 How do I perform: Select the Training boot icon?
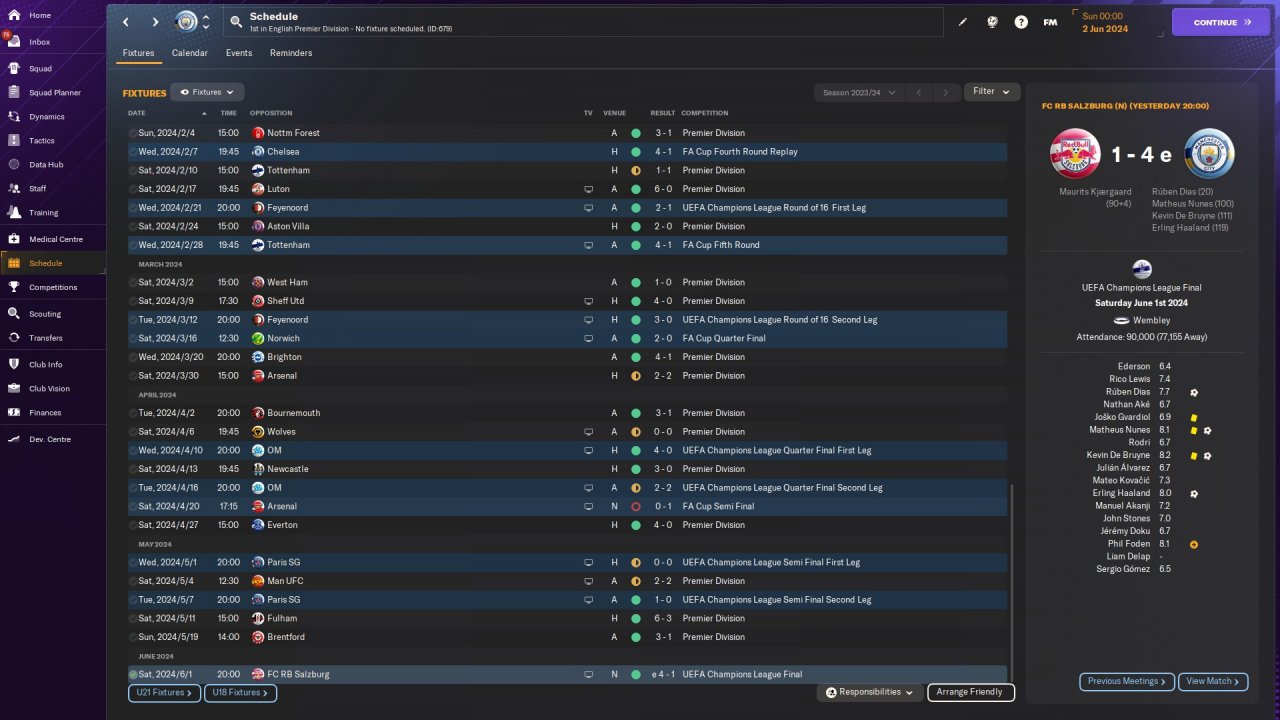point(14,213)
